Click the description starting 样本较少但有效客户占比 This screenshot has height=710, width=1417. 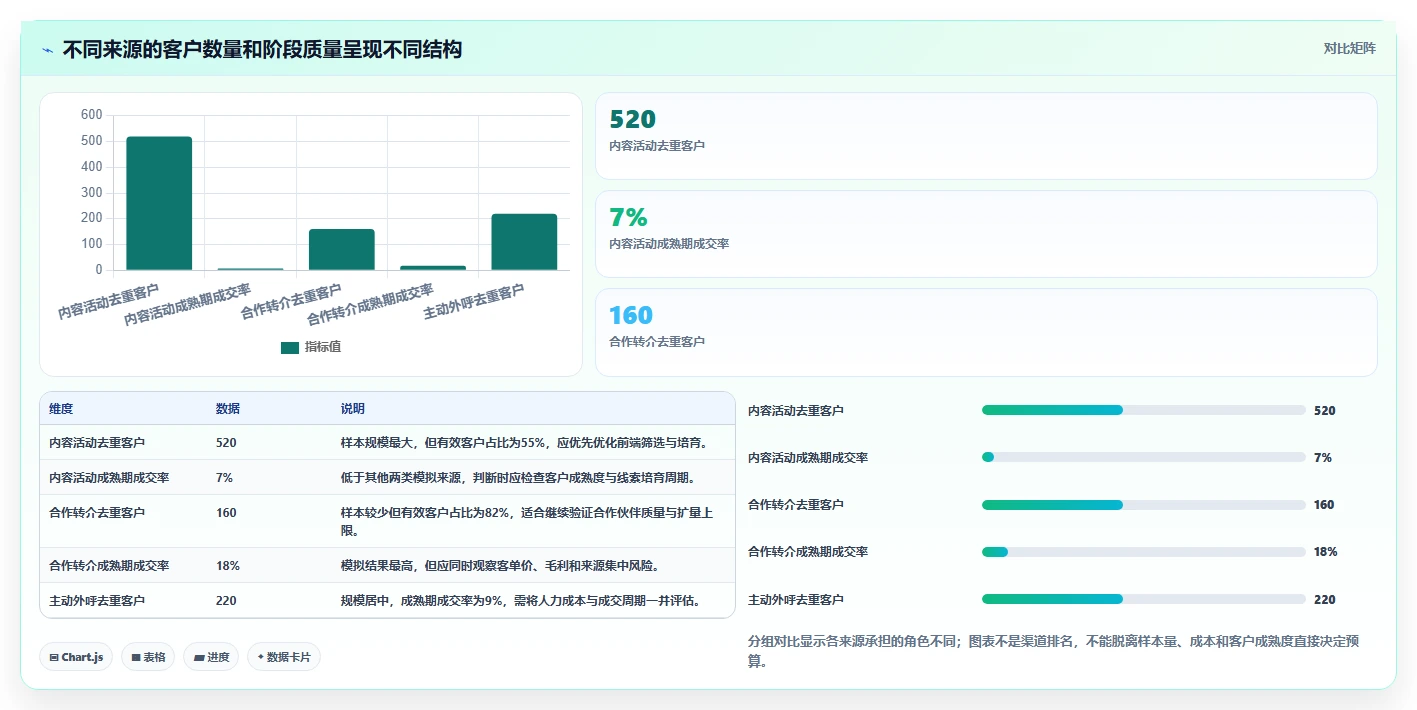tap(527, 521)
